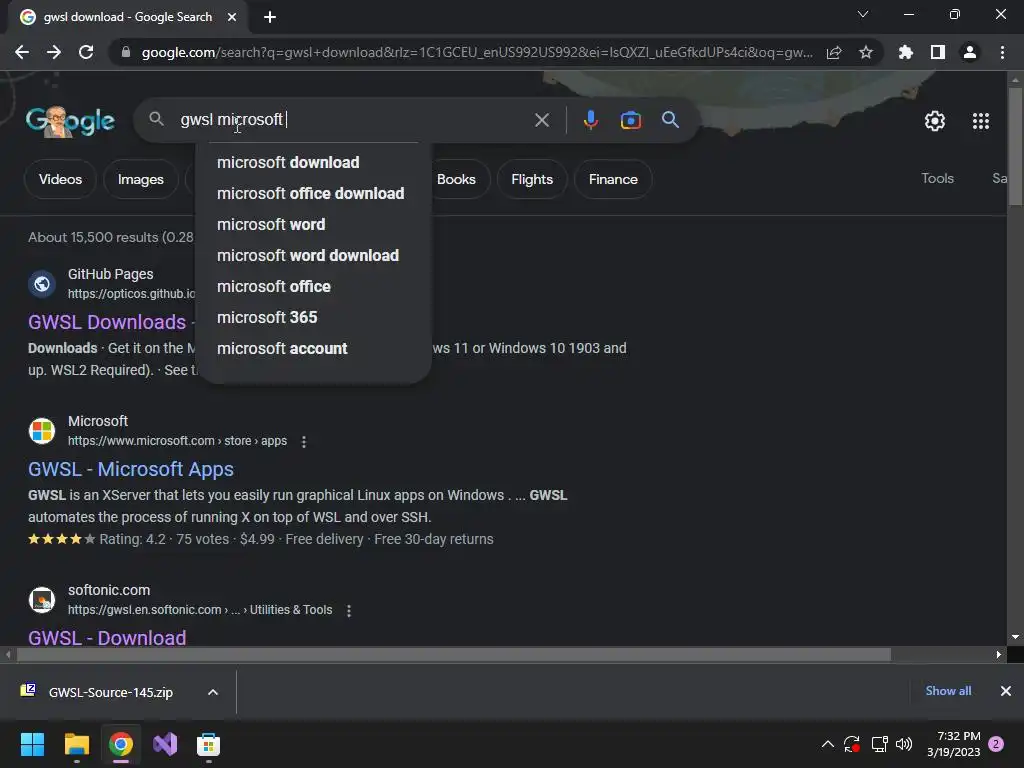The image size is (1024, 768).
Task: Go forward to the next page
Action: 54,52
